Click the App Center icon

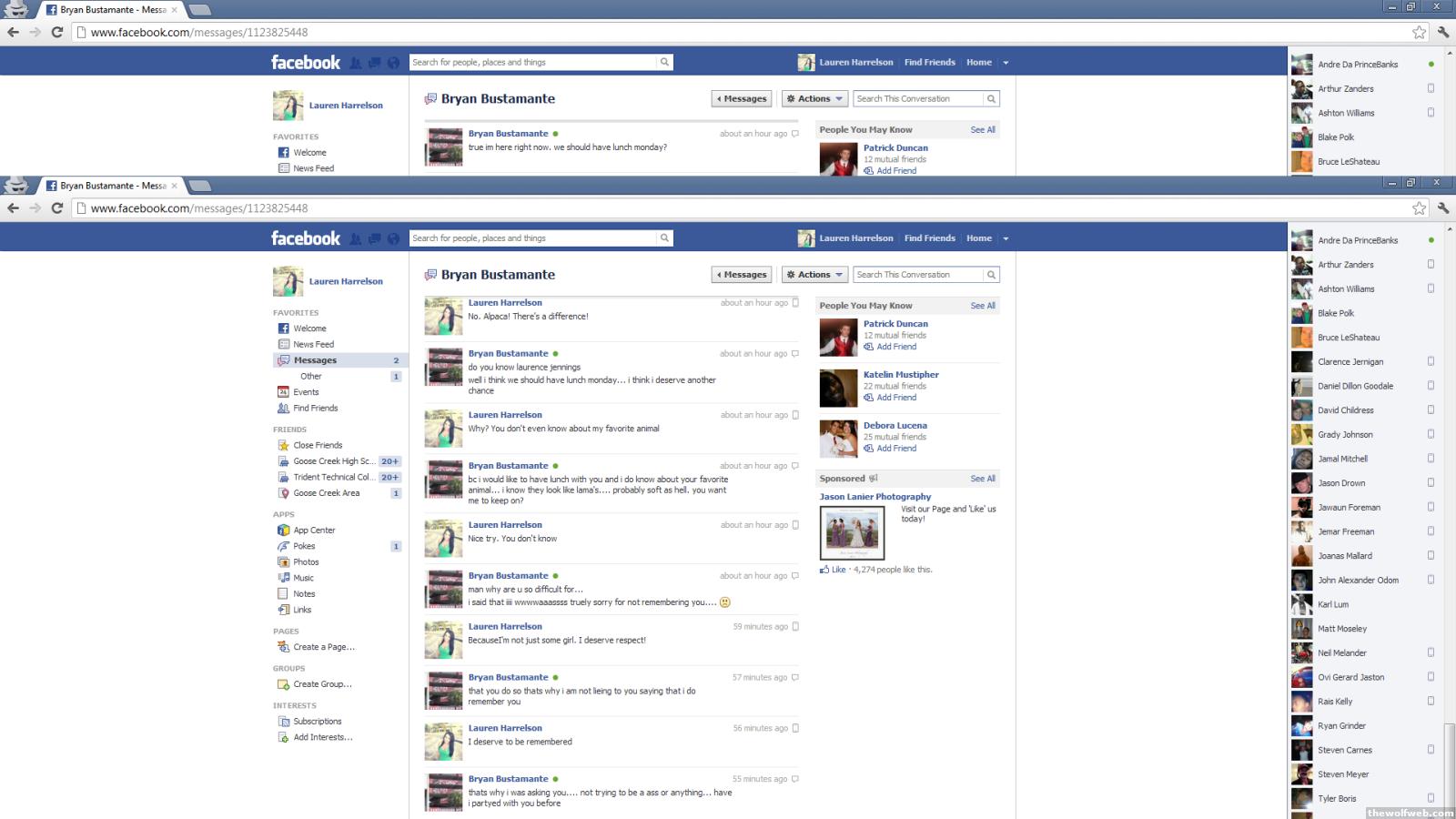(x=283, y=531)
